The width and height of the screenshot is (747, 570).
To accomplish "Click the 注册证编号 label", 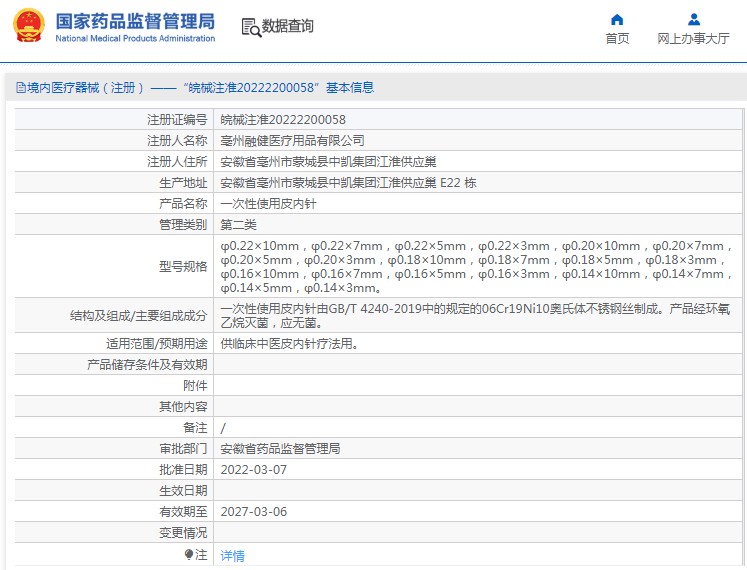I will (177, 120).
